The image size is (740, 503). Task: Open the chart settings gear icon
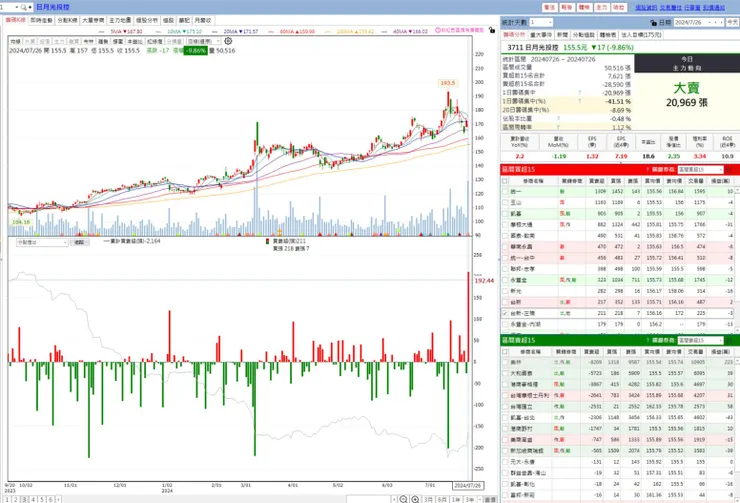tap(228, 41)
